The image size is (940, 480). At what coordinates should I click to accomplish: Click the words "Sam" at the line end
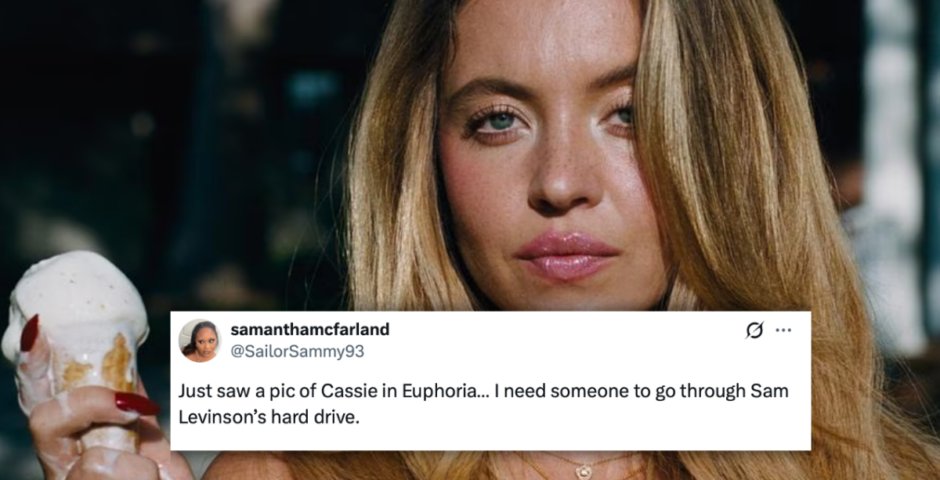pyautogui.click(x=772, y=391)
